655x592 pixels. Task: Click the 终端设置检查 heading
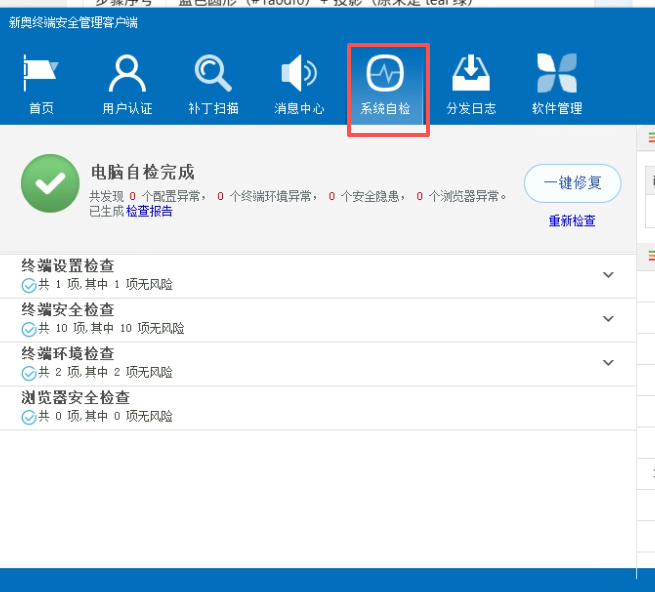click(68, 266)
